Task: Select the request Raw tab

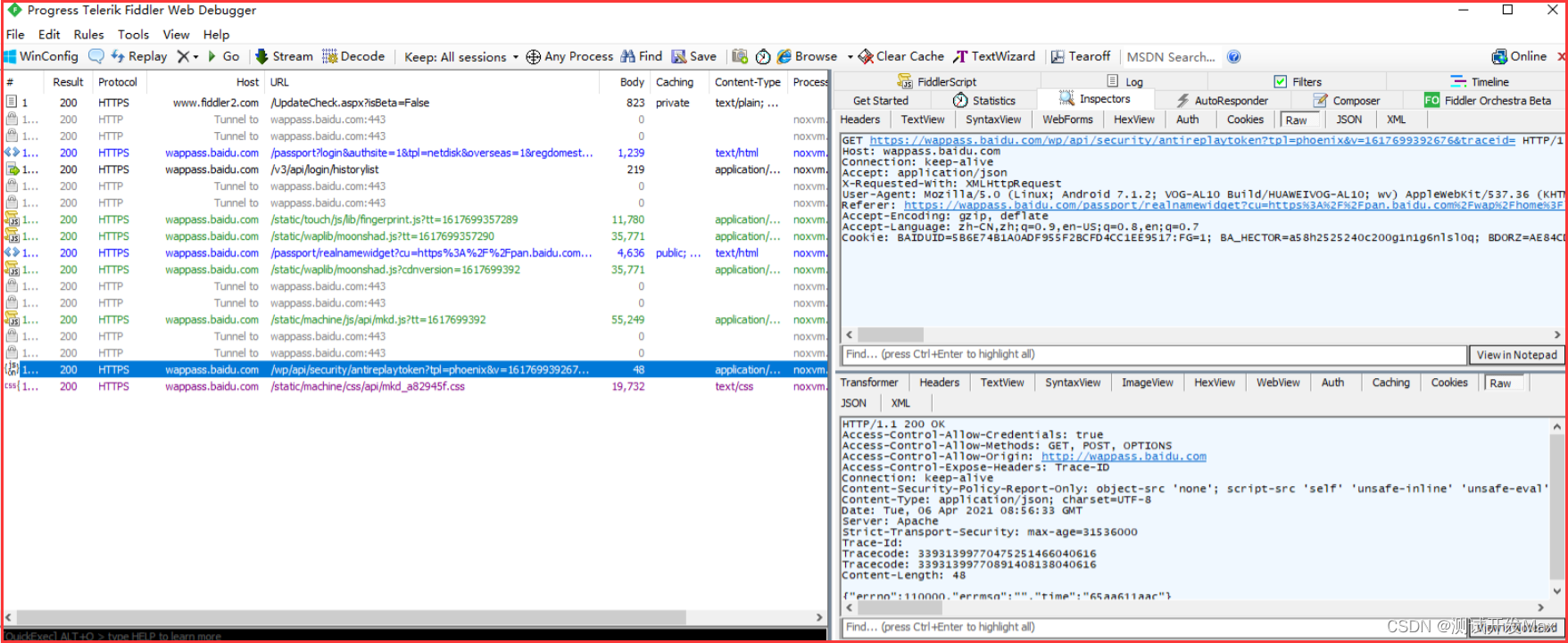Action: [1297, 120]
